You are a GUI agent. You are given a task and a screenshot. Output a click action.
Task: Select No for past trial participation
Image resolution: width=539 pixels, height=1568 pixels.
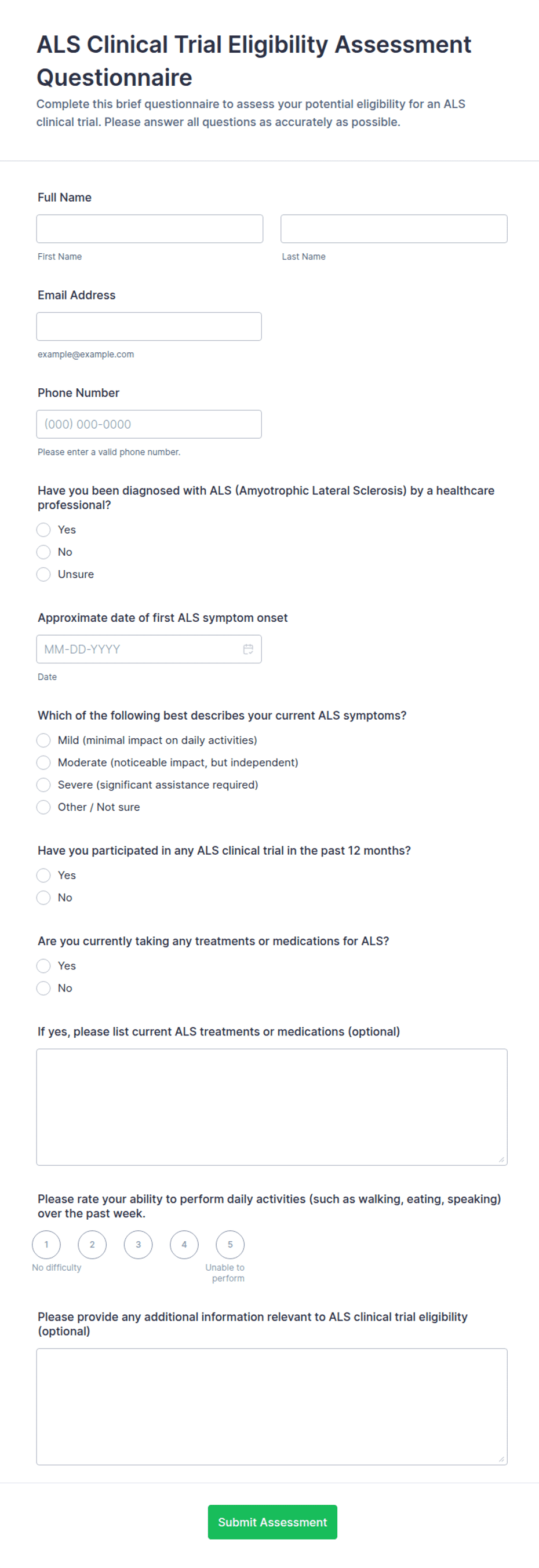pyautogui.click(x=43, y=898)
